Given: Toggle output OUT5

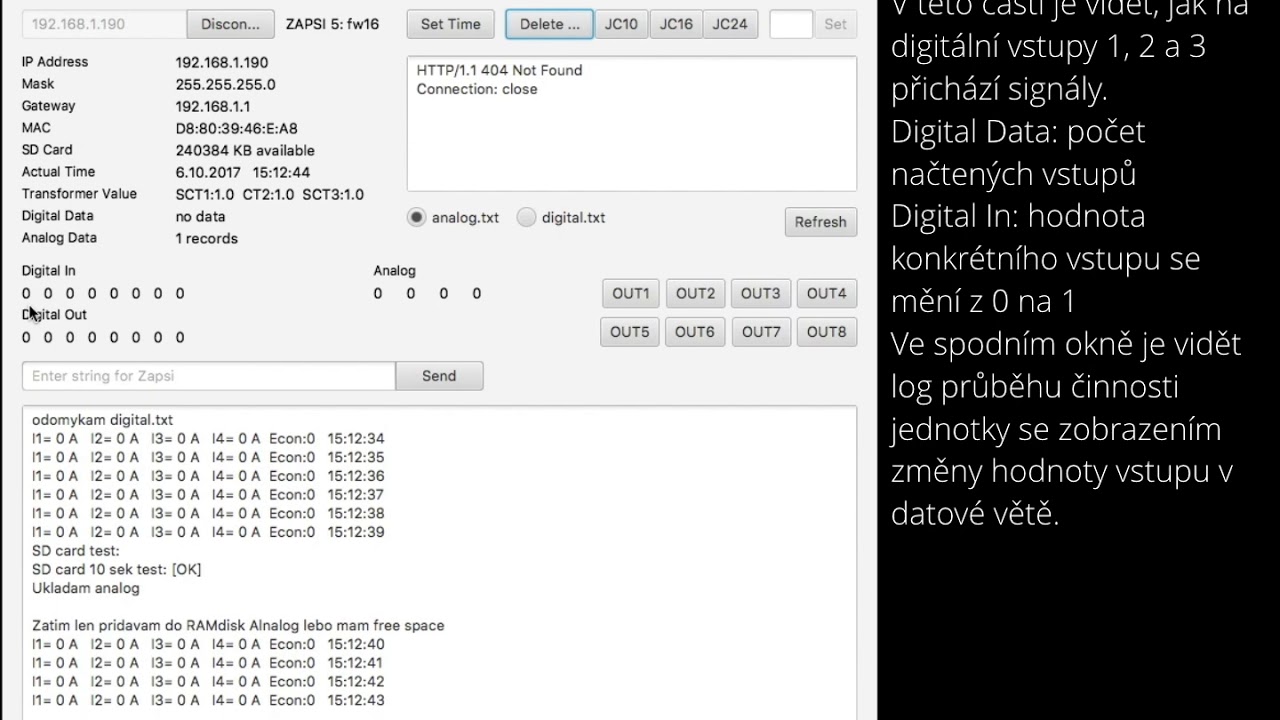Looking at the screenshot, I should 630,332.
